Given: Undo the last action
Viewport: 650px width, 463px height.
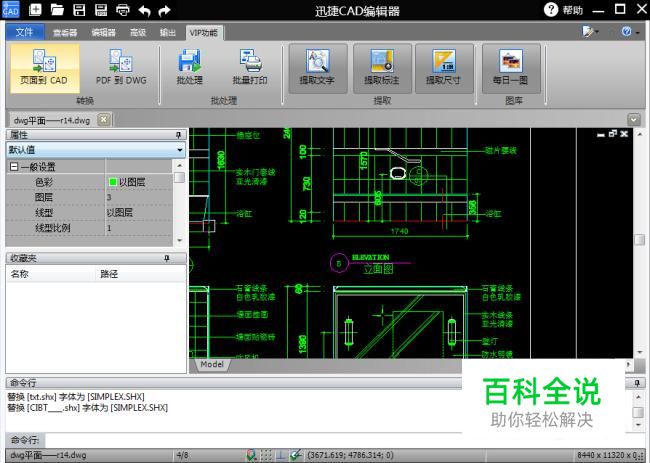Looking at the screenshot, I should (144, 10).
